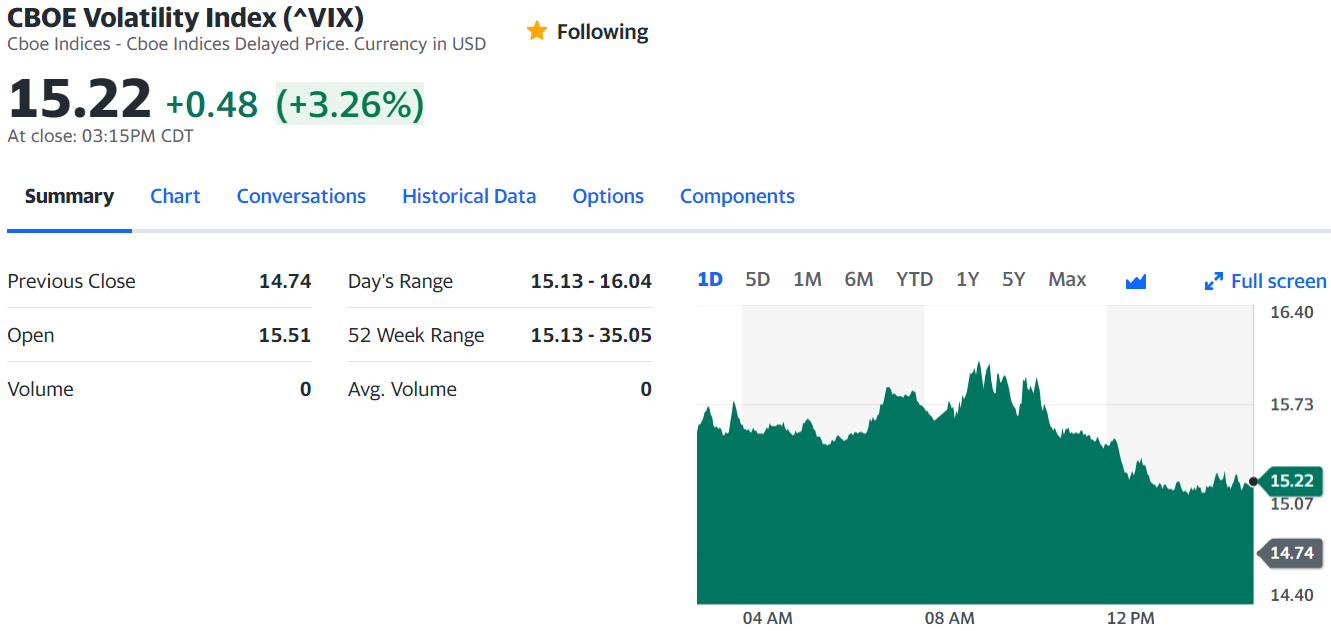Click the 15.07 y-axis label

(x=1291, y=503)
